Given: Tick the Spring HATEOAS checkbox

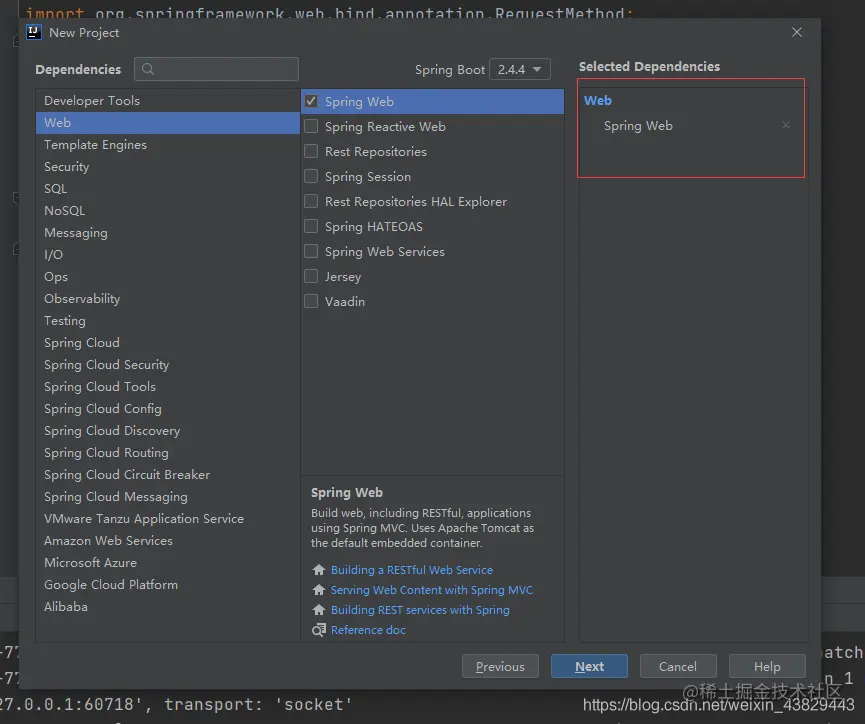Looking at the screenshot, I should click(311, 226).
